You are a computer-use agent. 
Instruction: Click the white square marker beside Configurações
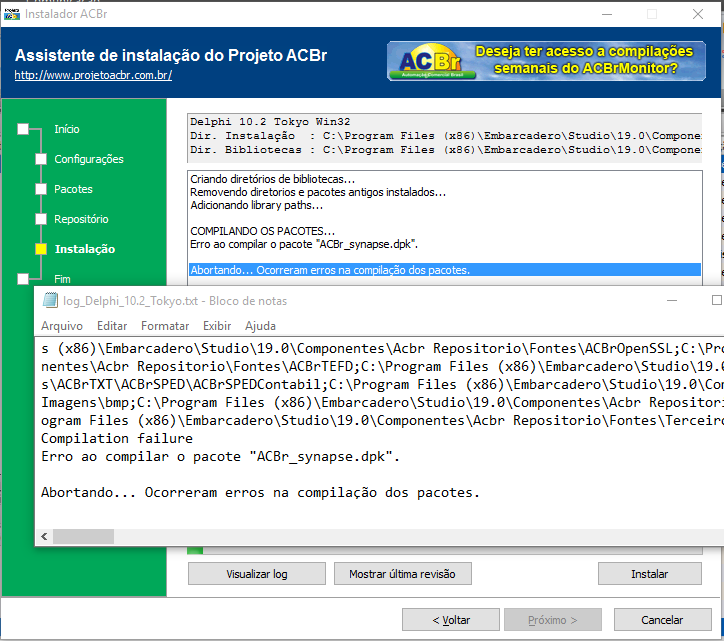coord(41,159)
